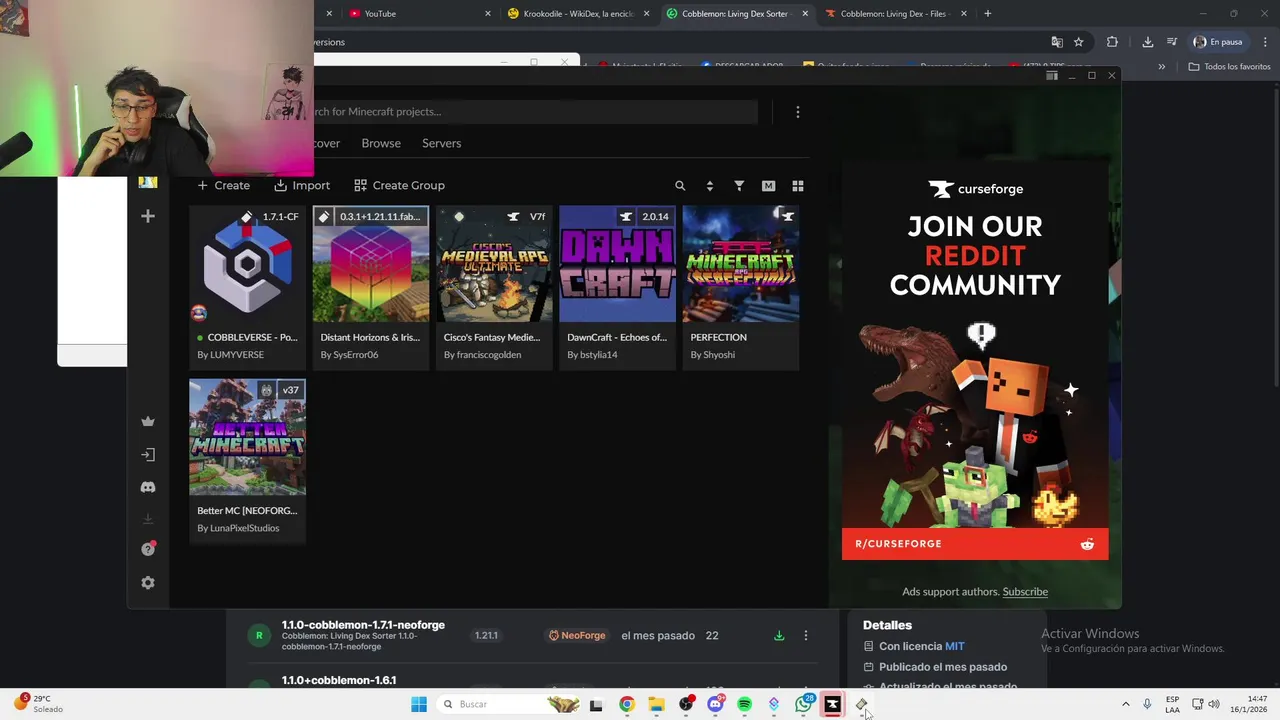This screenshot has width=1280, height=720.
Task: Close the YouTube browser tab
Action: coord(488,14)
